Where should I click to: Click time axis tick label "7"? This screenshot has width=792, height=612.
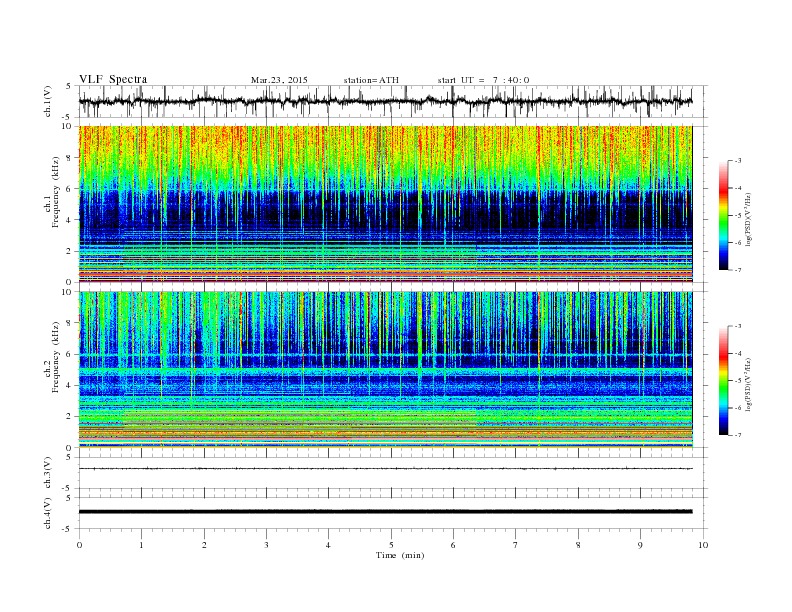[516, 545]
